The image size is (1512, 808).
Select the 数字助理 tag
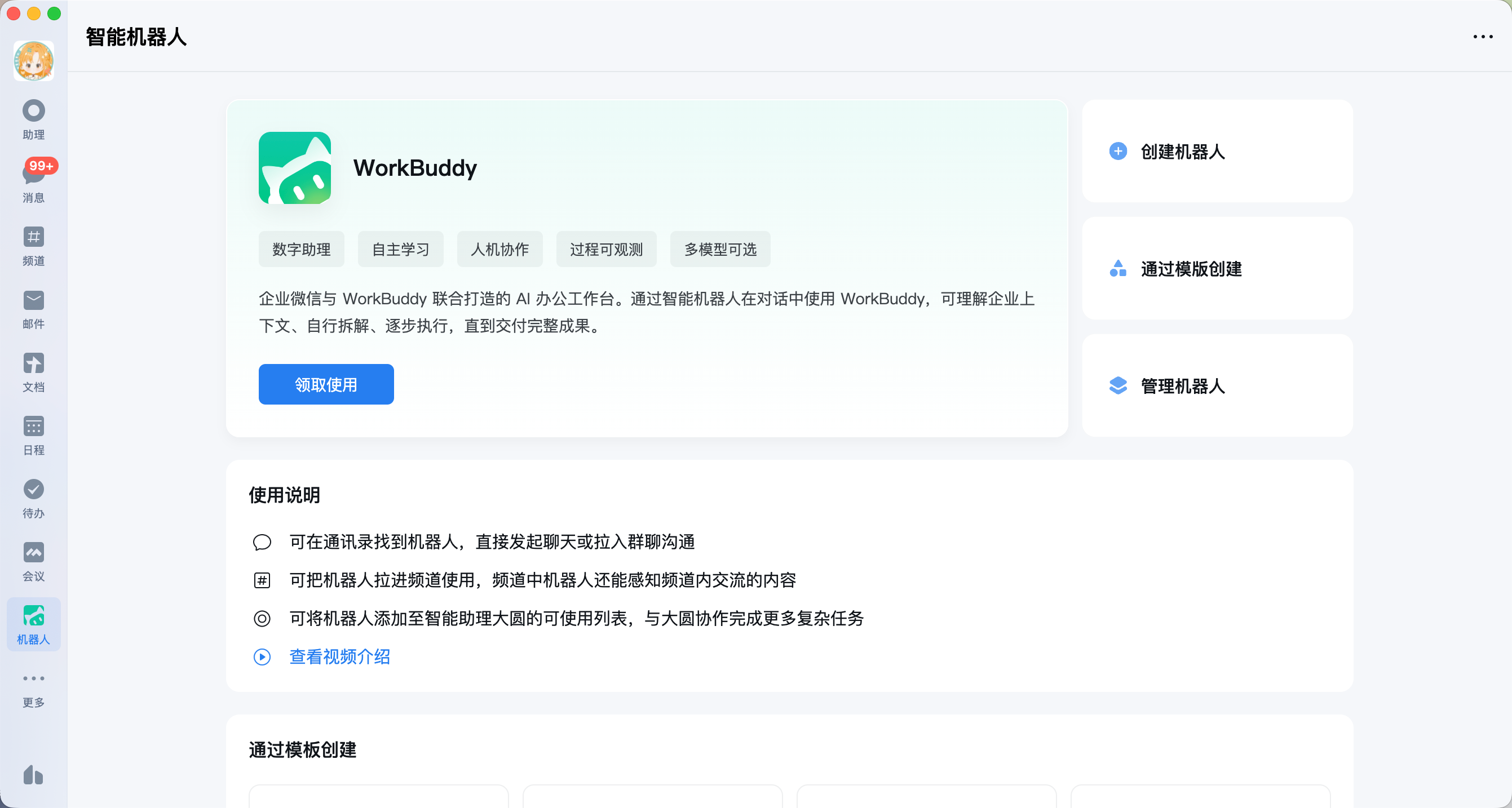(301, 250)
